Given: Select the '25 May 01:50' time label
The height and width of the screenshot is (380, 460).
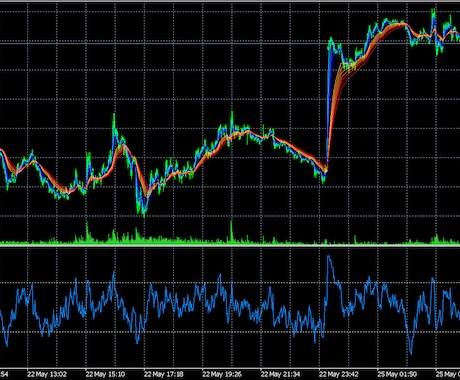Looking at the screenshot, I should 397,374.
